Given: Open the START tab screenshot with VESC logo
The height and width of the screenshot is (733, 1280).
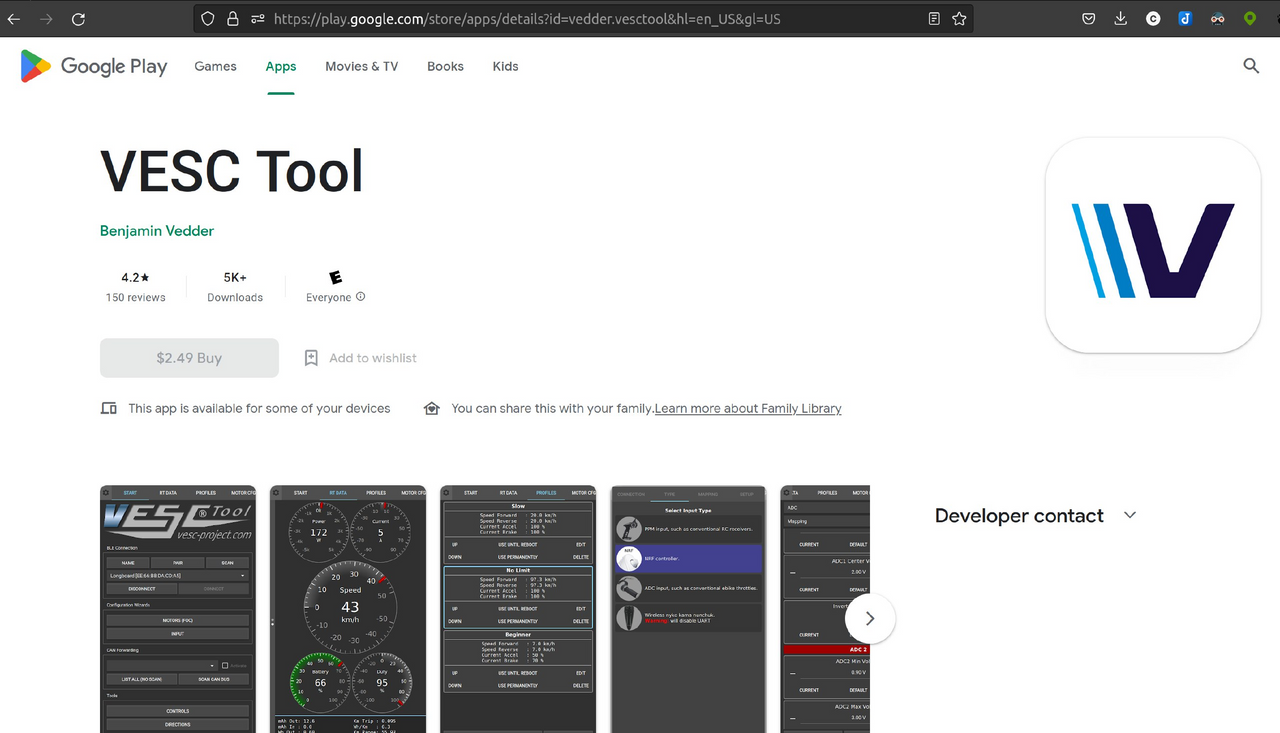Looking at the screenshot, I should 178,609.
